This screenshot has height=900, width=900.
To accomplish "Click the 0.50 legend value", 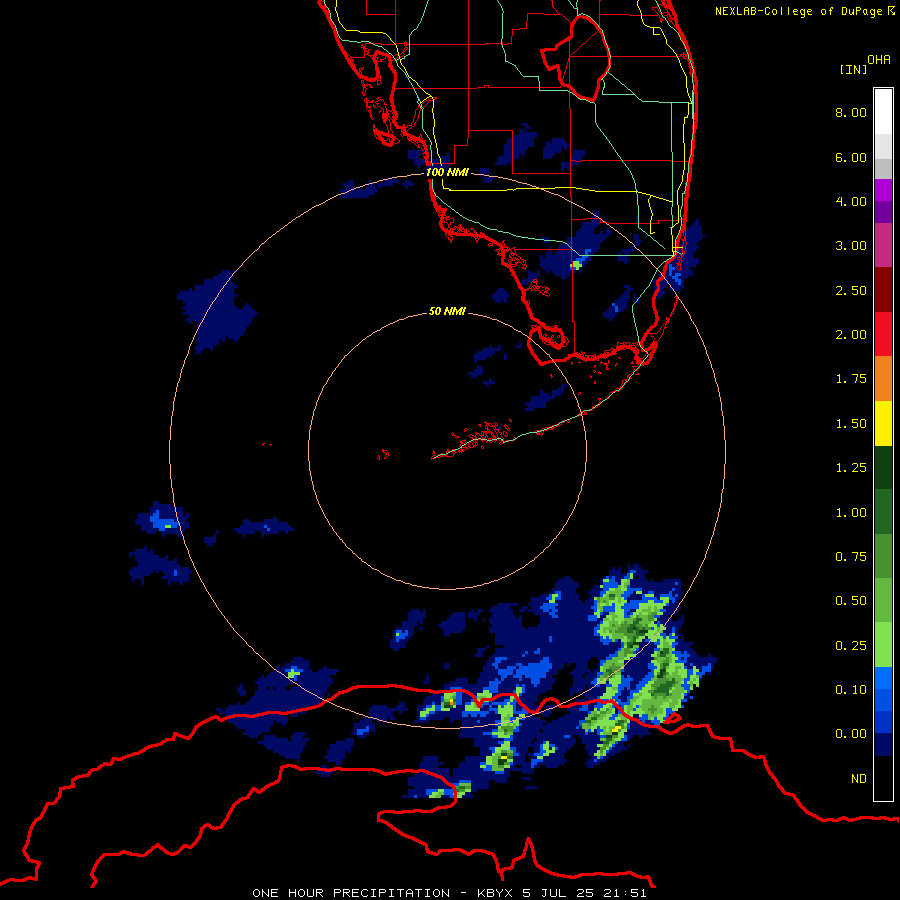I will pyautogui.click(x=851, y=601).
